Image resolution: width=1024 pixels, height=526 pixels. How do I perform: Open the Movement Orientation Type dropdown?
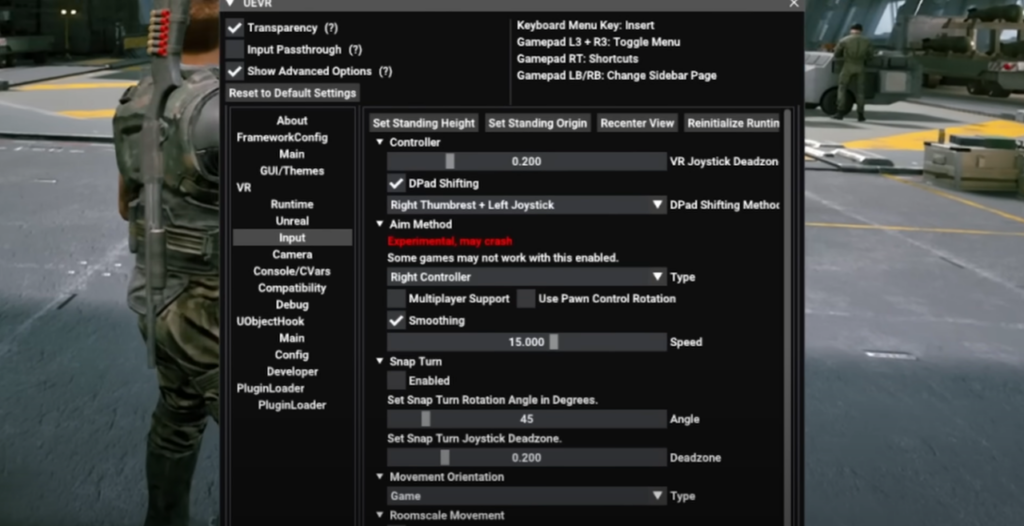[x=526, y=496]
